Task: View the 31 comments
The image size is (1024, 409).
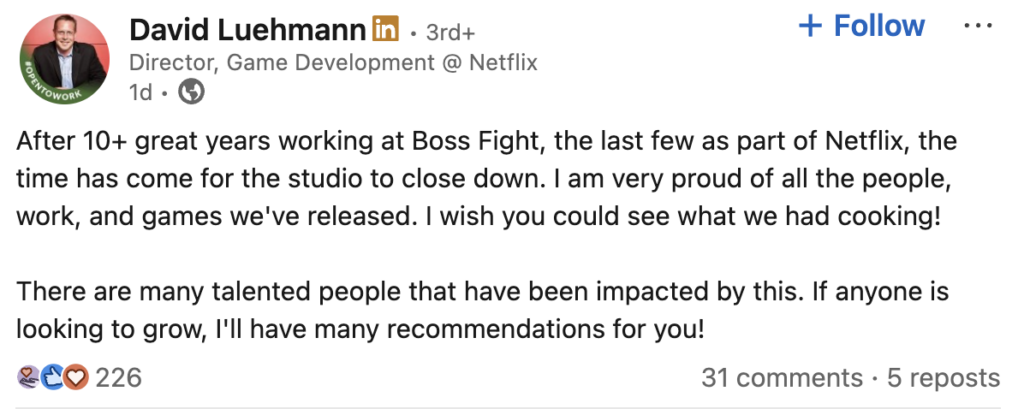Action: pyautogui.click(x=781, y=377)
